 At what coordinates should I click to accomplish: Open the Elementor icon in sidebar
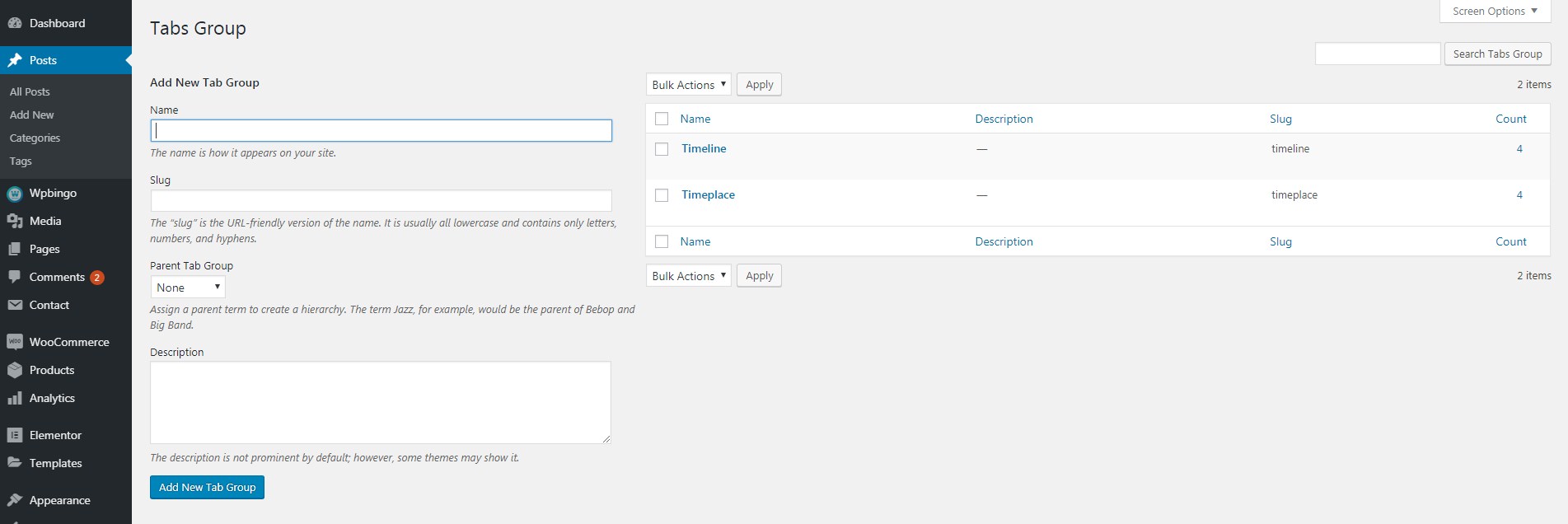pyautogui.click(x=15, y=435)
